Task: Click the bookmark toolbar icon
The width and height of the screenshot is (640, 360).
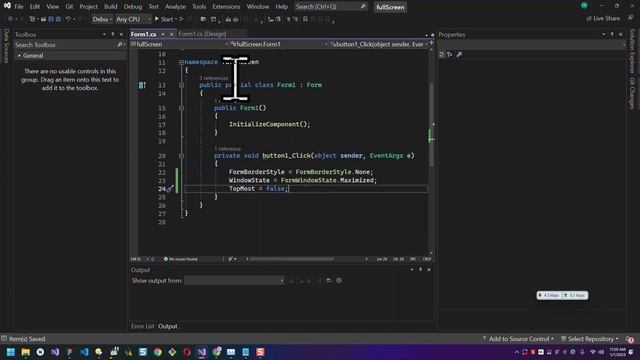Action: click(305, 19)
